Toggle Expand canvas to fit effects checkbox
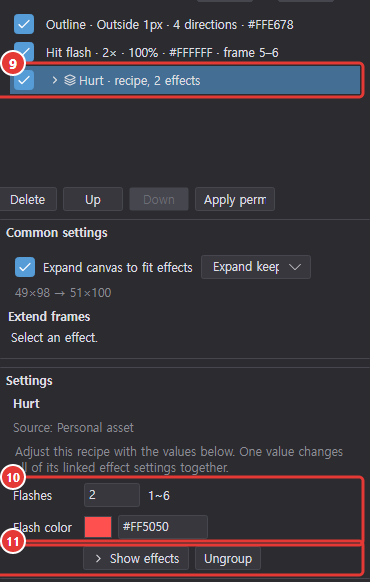 (x=25, y=267)
